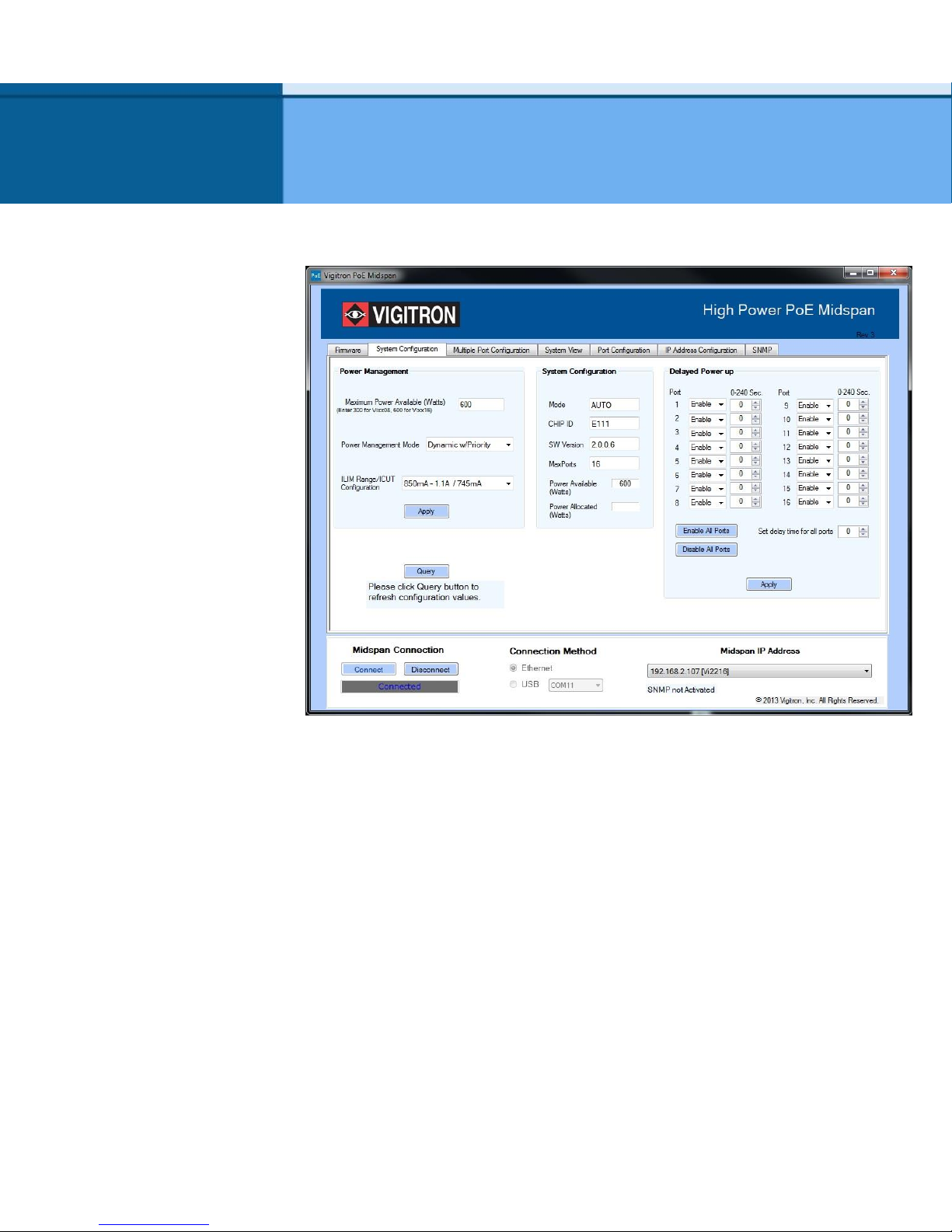Open the Multiple Port Configuration tab
The height and width of the screenshot is (1232, 952).
coord(491,351)
